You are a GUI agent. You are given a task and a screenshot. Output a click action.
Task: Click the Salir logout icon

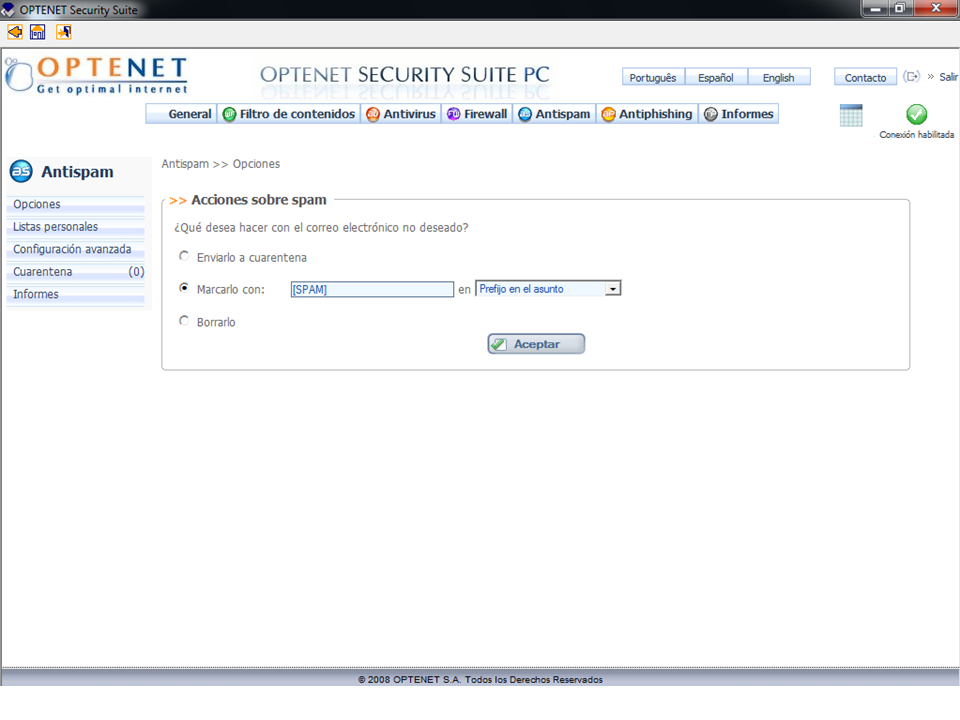(x=911, y=77)
